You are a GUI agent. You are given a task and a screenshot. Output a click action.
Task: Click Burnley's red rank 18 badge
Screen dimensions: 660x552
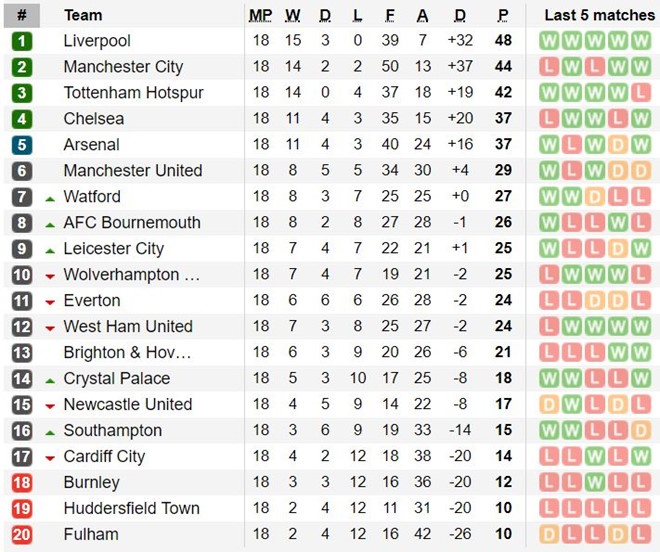click(x=22, y=483)
